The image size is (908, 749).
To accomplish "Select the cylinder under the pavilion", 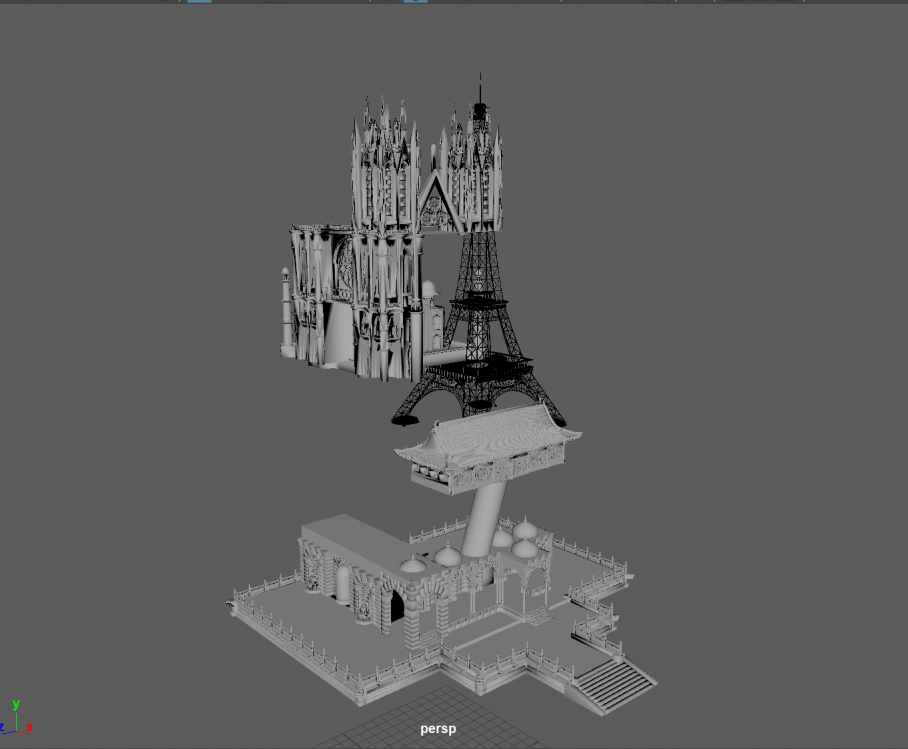I will pos(484,518).
